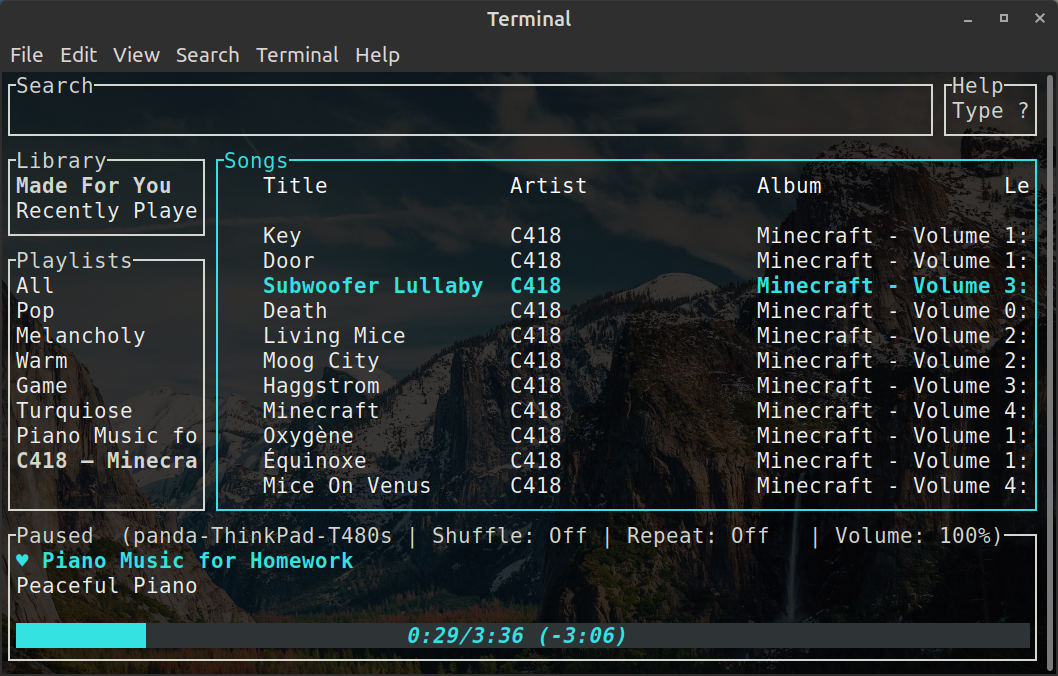Image resolution: width=1058 pixels, height=676 pixels.
Task: Select the song Haggstrom
Action: [321, 386]
